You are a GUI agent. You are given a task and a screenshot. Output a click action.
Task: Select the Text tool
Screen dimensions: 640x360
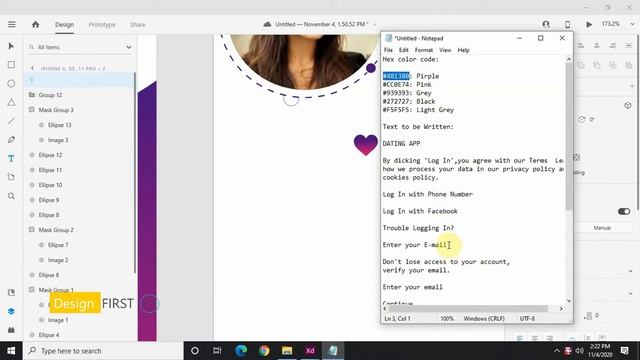pyautogui.click(x=11, y=158)
